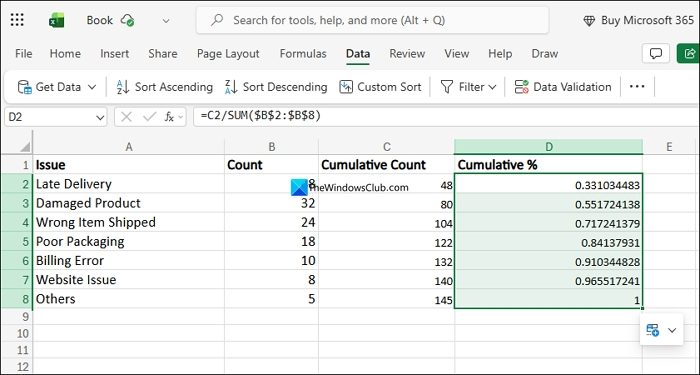Click the Filter button
The image size is (700, 375).
(x=462, y=87)
